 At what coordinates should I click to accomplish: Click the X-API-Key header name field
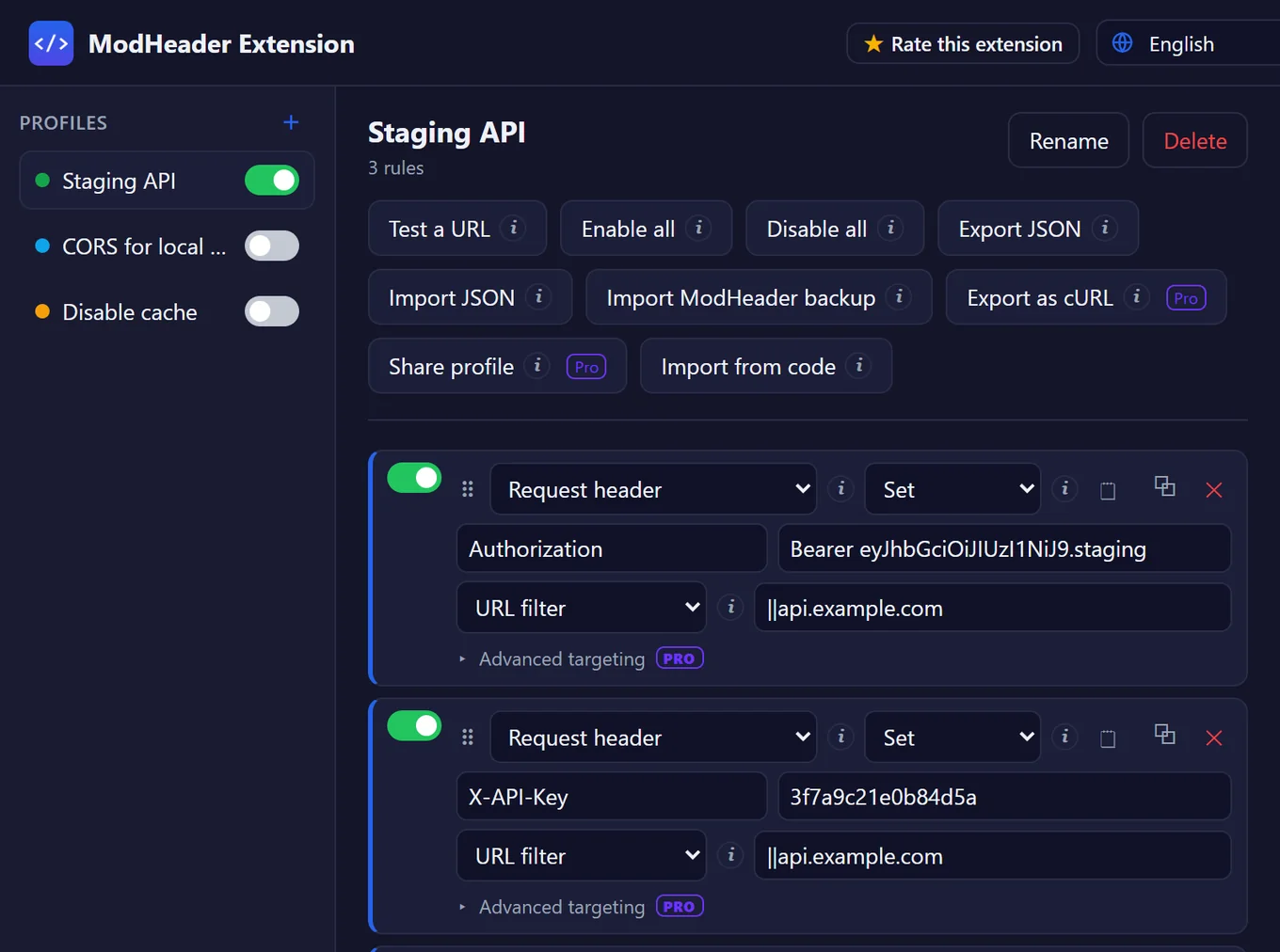(x=612, y=797)
